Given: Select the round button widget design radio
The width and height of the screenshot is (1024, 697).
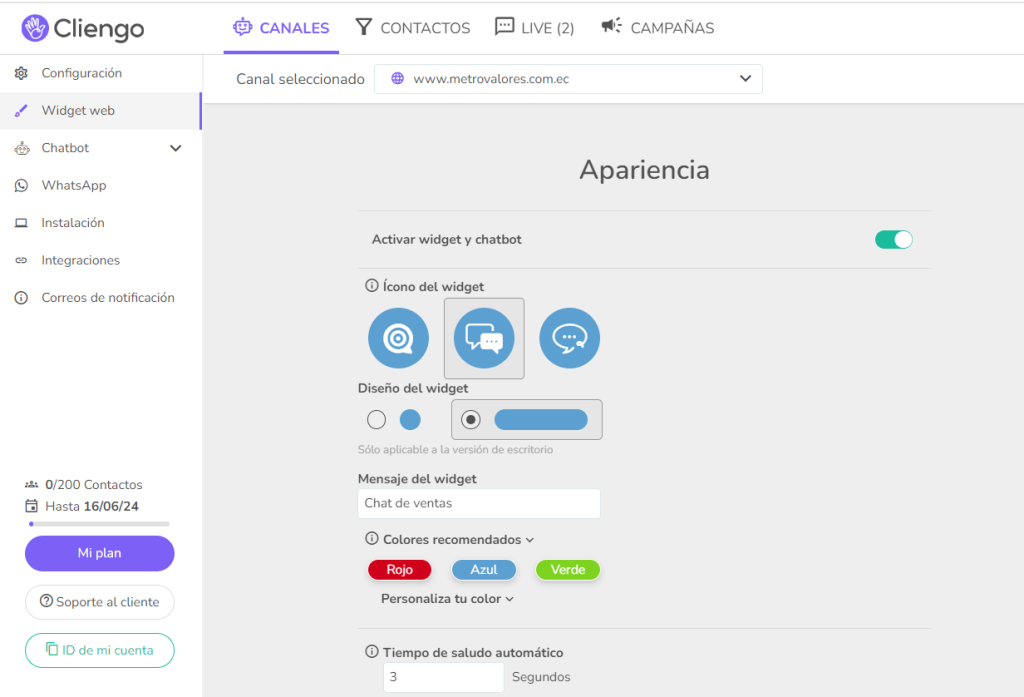Looking at the screenshot, I should (x=376, y=419).
